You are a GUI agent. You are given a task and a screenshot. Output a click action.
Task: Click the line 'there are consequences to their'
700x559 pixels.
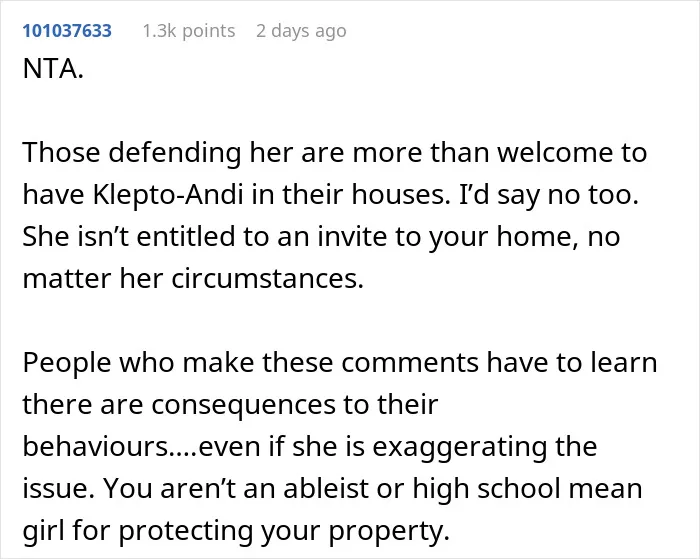coord(230,404)
